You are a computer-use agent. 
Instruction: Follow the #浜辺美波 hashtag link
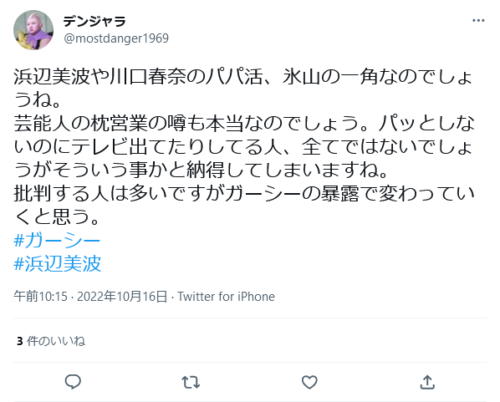click(57, 264)
